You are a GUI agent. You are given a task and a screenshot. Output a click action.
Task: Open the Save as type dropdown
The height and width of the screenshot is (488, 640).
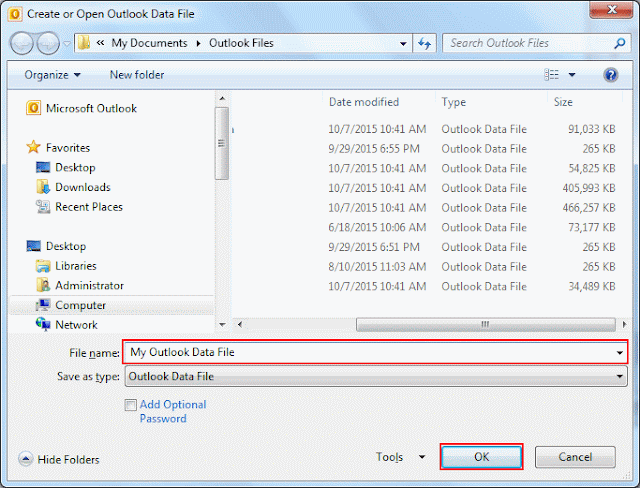pos(376,376)
